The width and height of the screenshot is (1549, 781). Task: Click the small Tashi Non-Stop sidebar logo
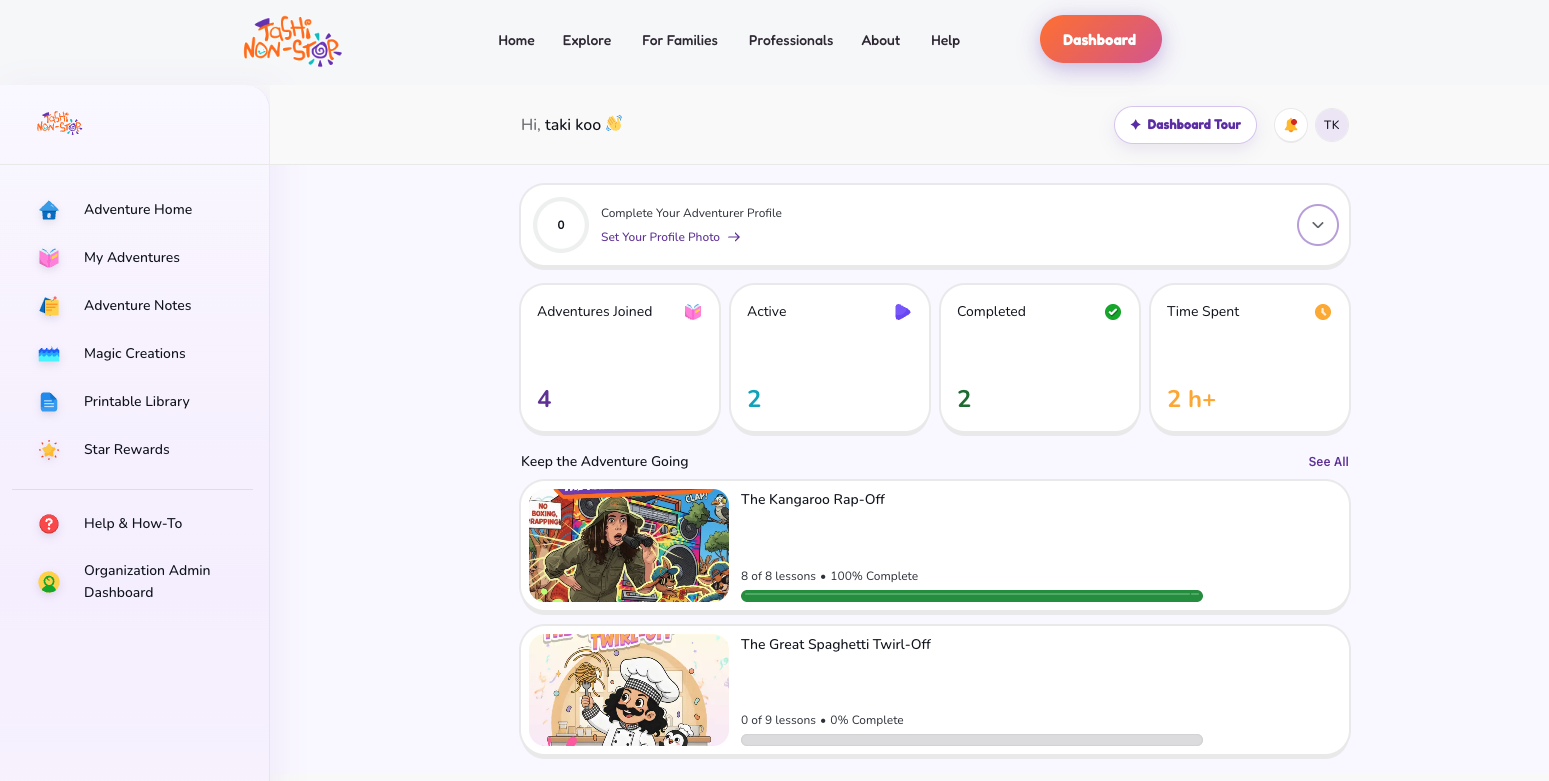[60, 124]
